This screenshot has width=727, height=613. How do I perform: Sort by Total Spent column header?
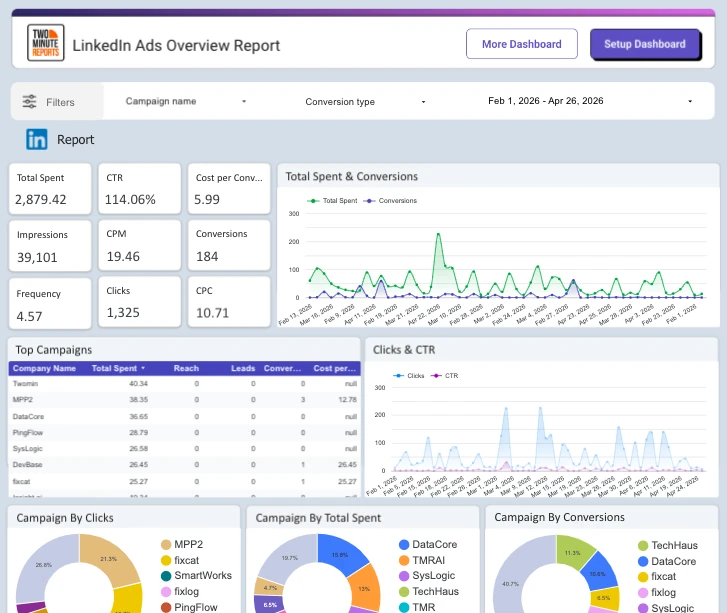tap(118, 368)
